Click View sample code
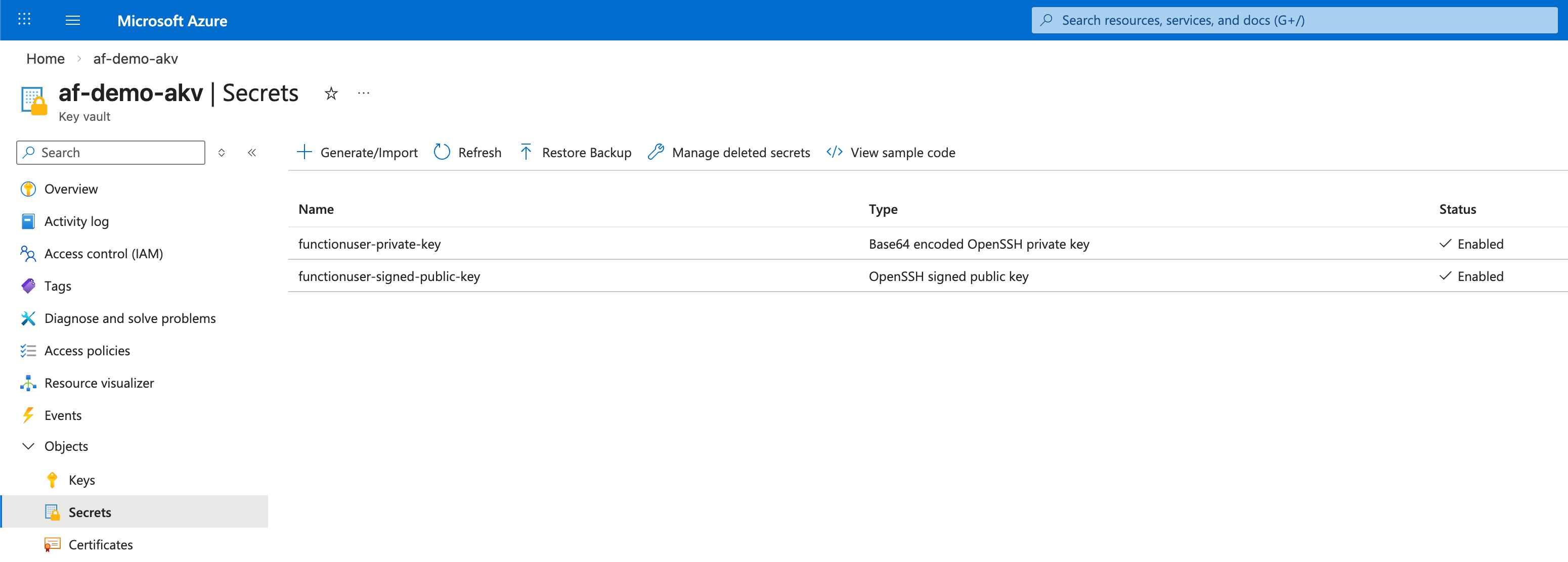 click(x=891, y=152)
